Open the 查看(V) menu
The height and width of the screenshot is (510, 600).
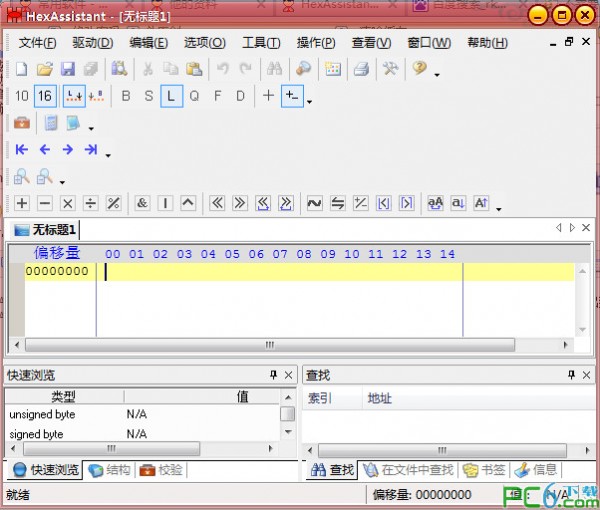coord(371,42)
